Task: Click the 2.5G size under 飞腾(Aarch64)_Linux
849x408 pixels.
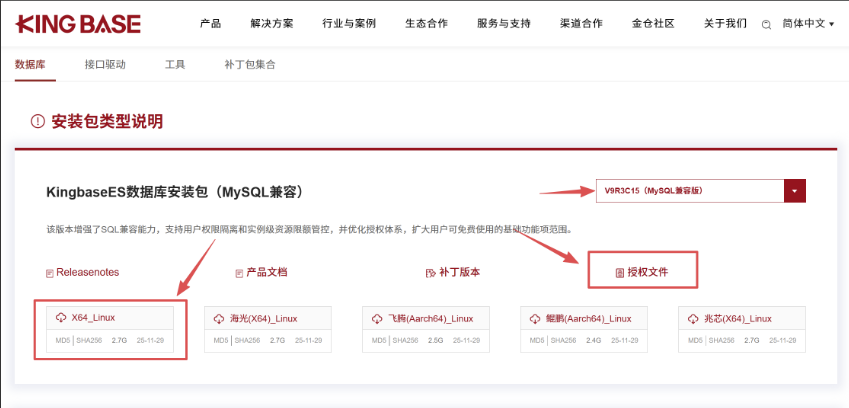Action: [435, 341]
